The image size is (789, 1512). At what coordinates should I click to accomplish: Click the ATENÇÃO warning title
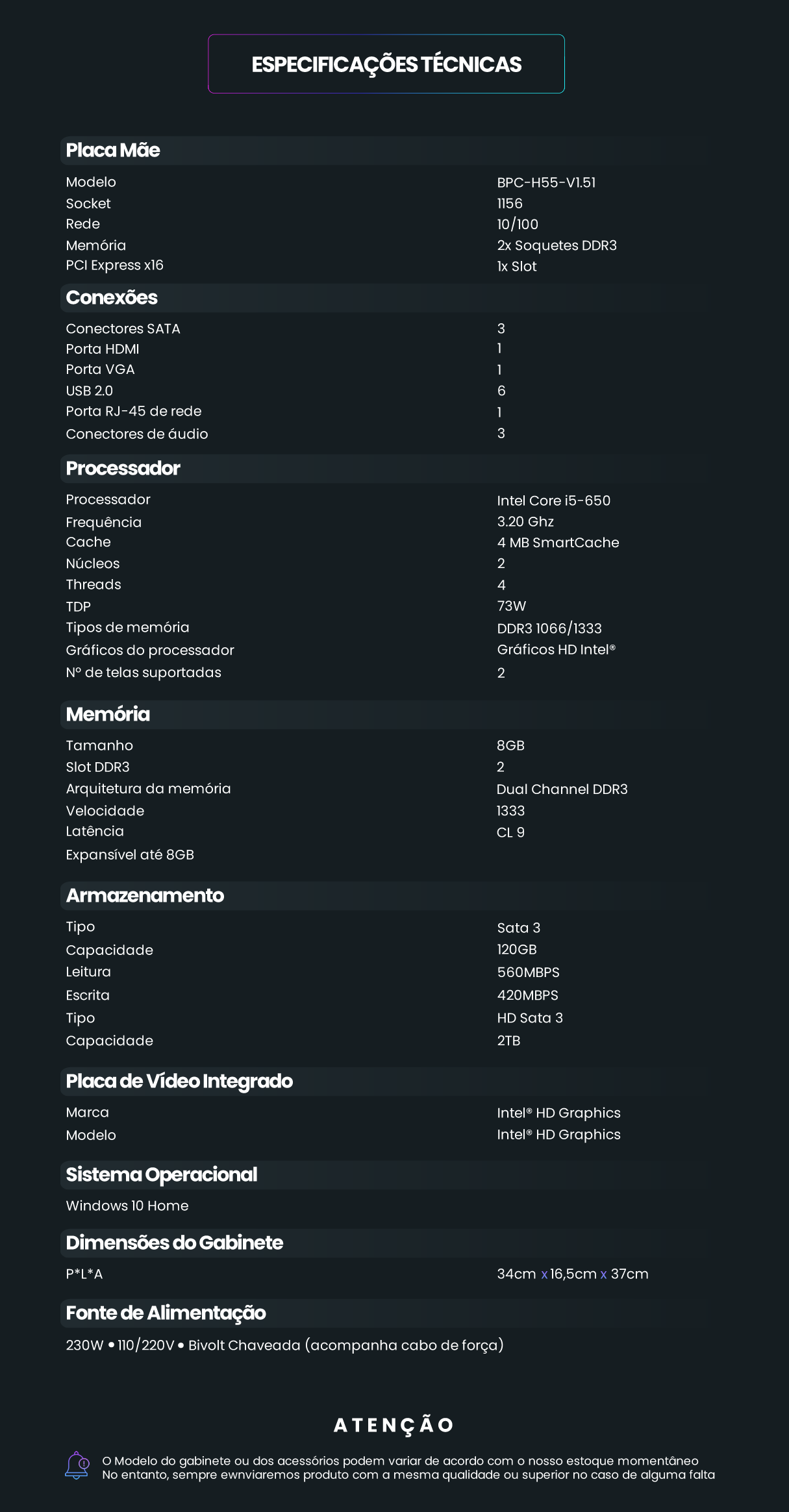(394, 1425)
